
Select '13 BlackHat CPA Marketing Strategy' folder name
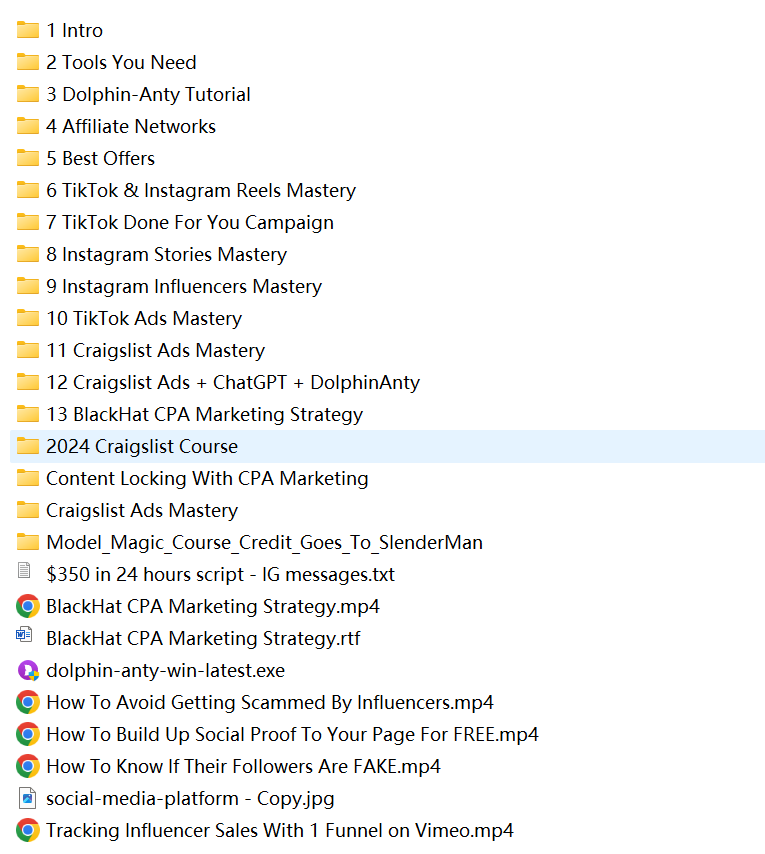tap(205, 415)
